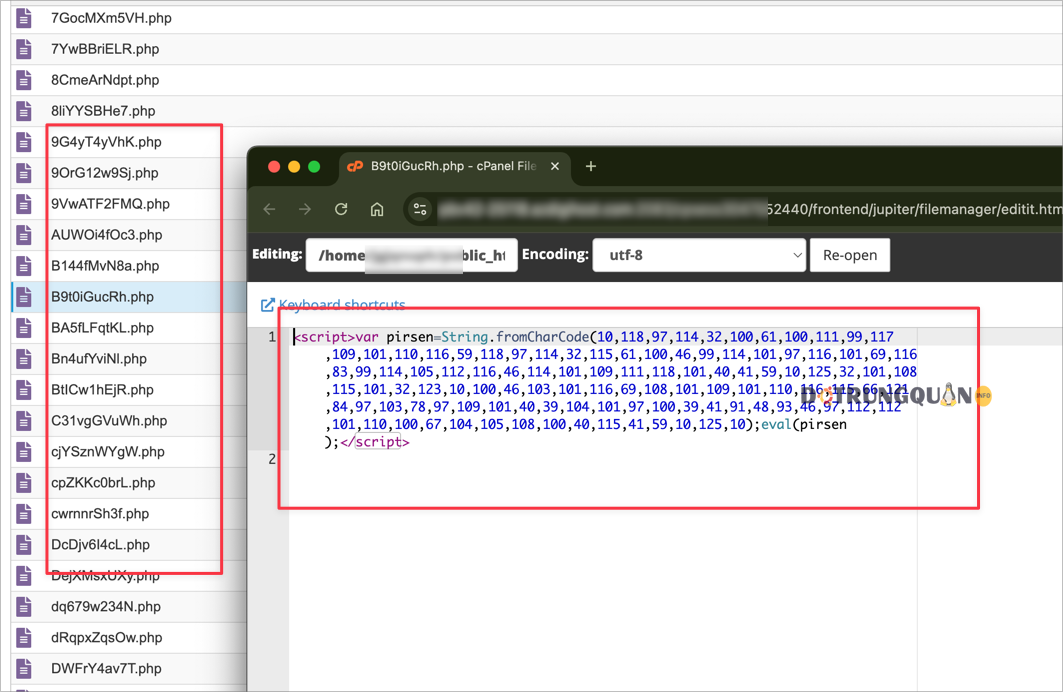Image resolution: width=1063 pixels, height=692 pixels.
Task: Select file dRqpxZqsOw.php
Action: [106, 638]
